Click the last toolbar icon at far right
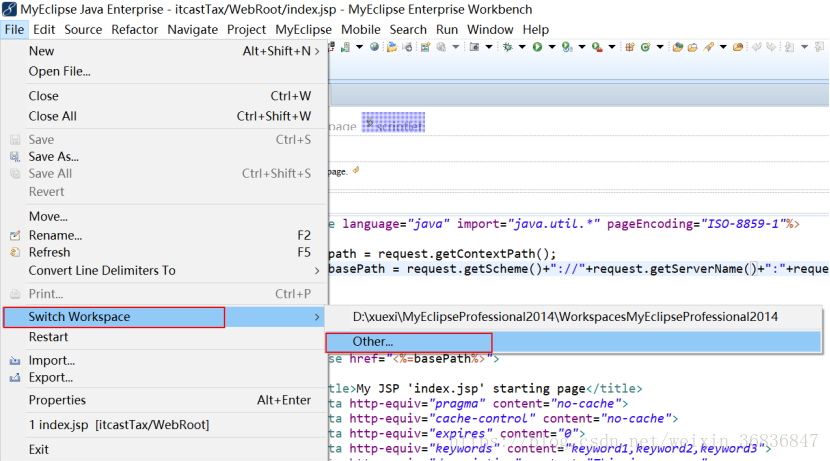Screen dimensions: 830x461 (x=819, y=47)
